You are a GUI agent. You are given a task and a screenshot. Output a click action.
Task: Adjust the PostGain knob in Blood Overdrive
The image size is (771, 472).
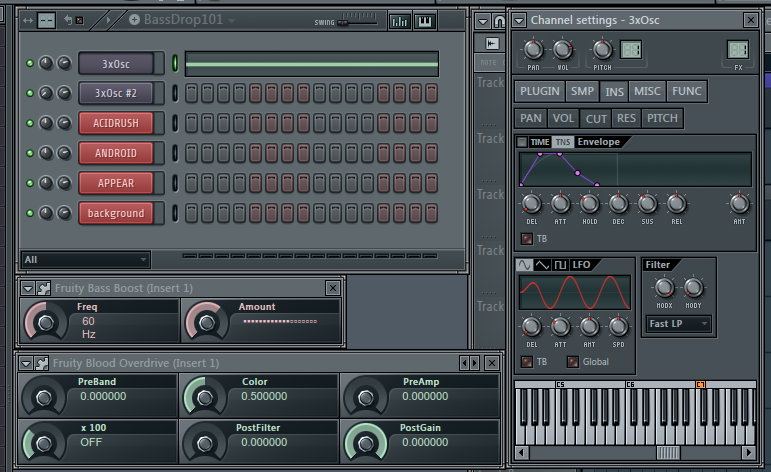[365, 443]
